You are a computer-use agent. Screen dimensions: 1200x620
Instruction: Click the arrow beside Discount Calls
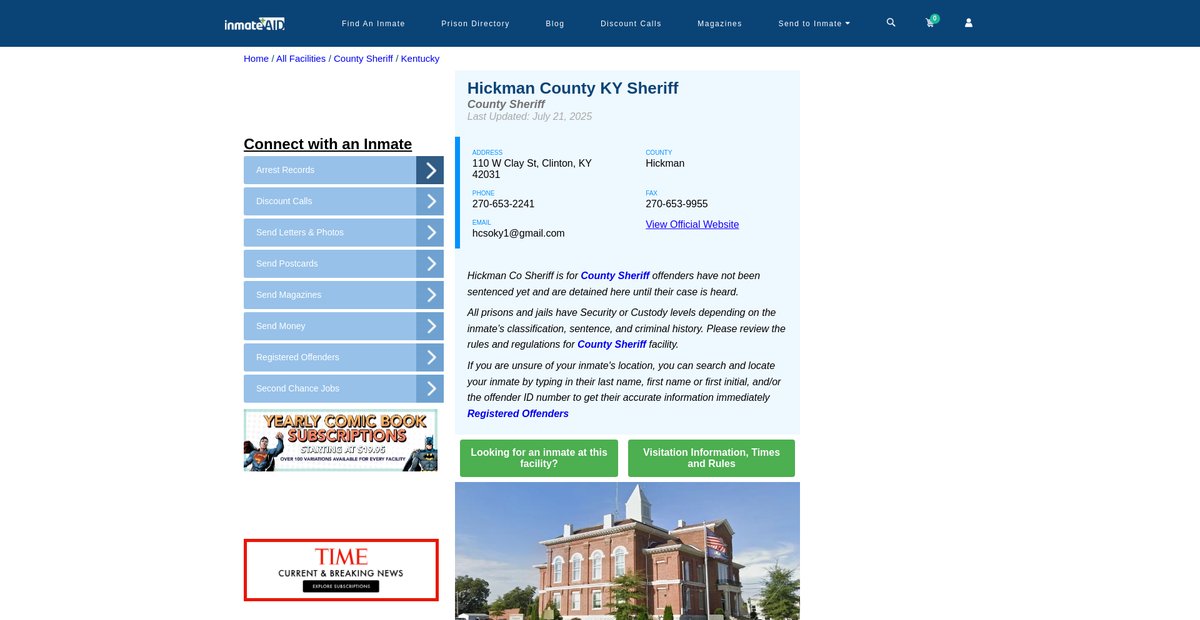point(430,201)
